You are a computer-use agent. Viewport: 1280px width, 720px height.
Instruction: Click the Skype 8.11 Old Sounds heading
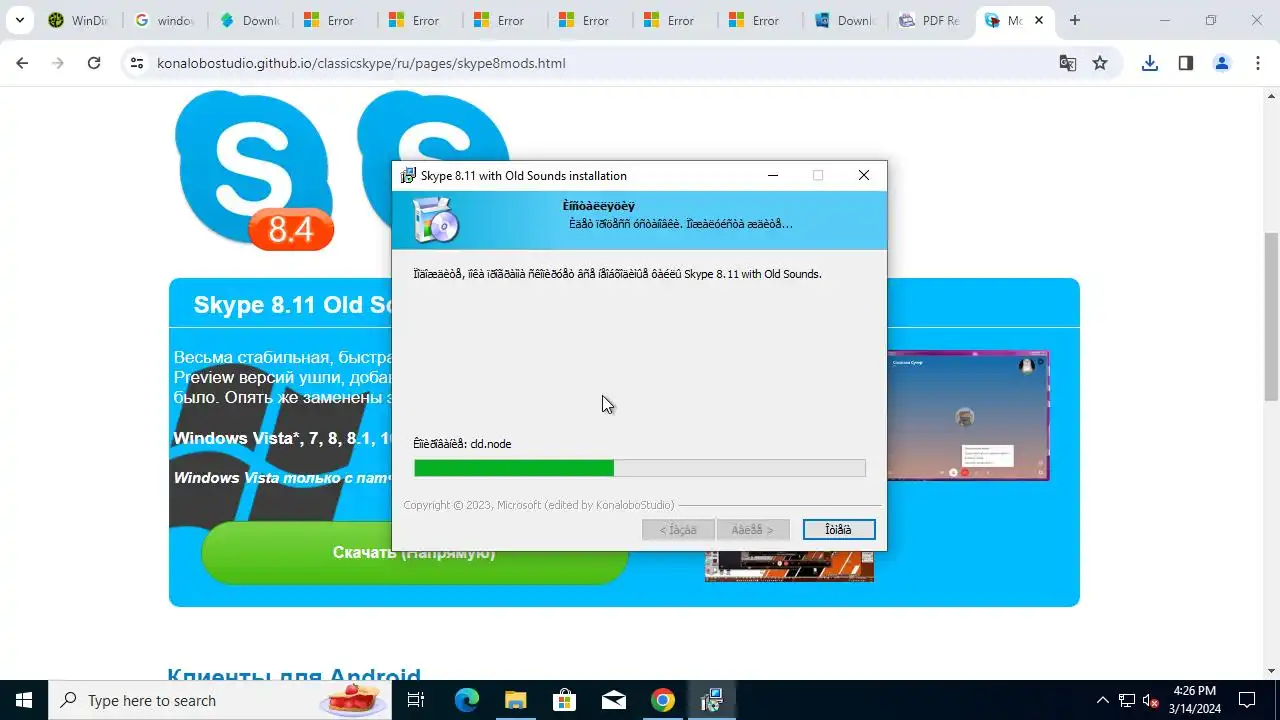[292, 304]
